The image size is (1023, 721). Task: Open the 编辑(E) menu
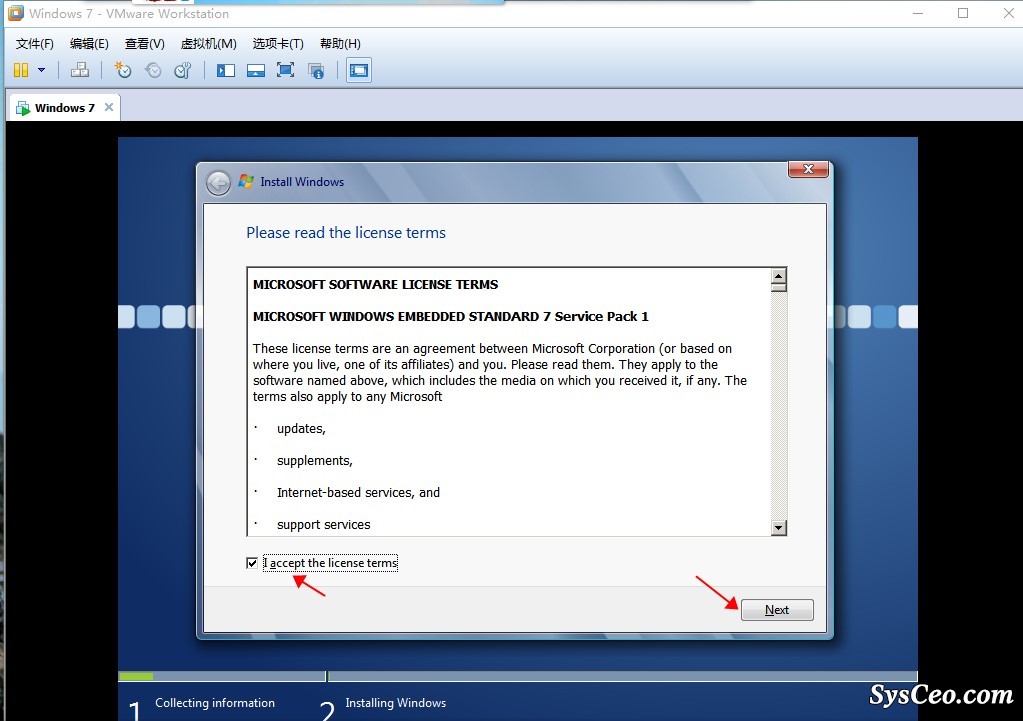[89, 44]
